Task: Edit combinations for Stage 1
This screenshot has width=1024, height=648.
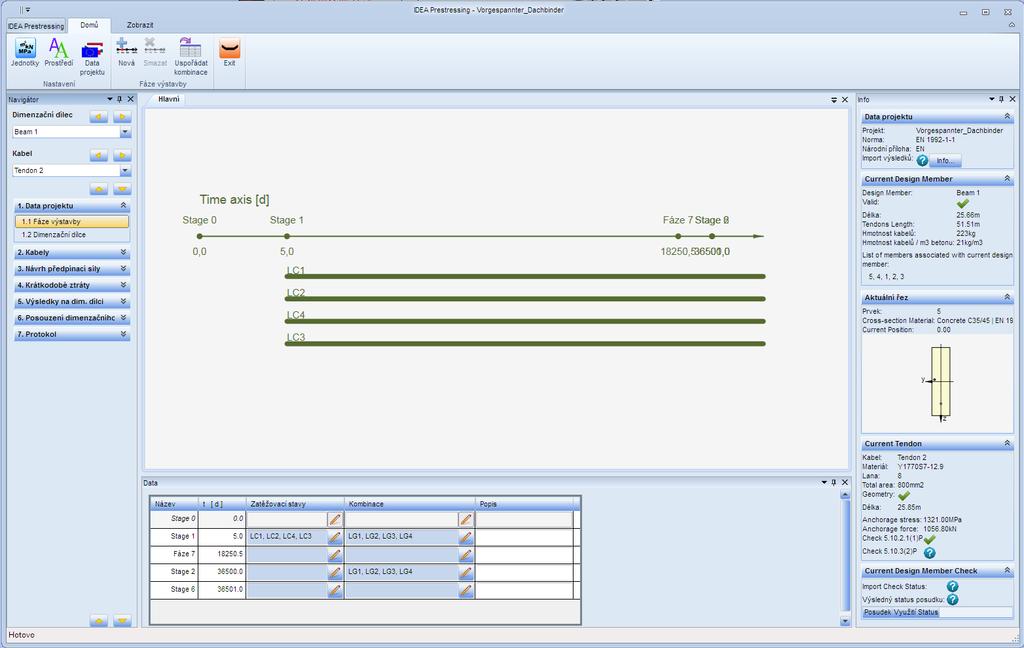Action: [x=466, y=537]
